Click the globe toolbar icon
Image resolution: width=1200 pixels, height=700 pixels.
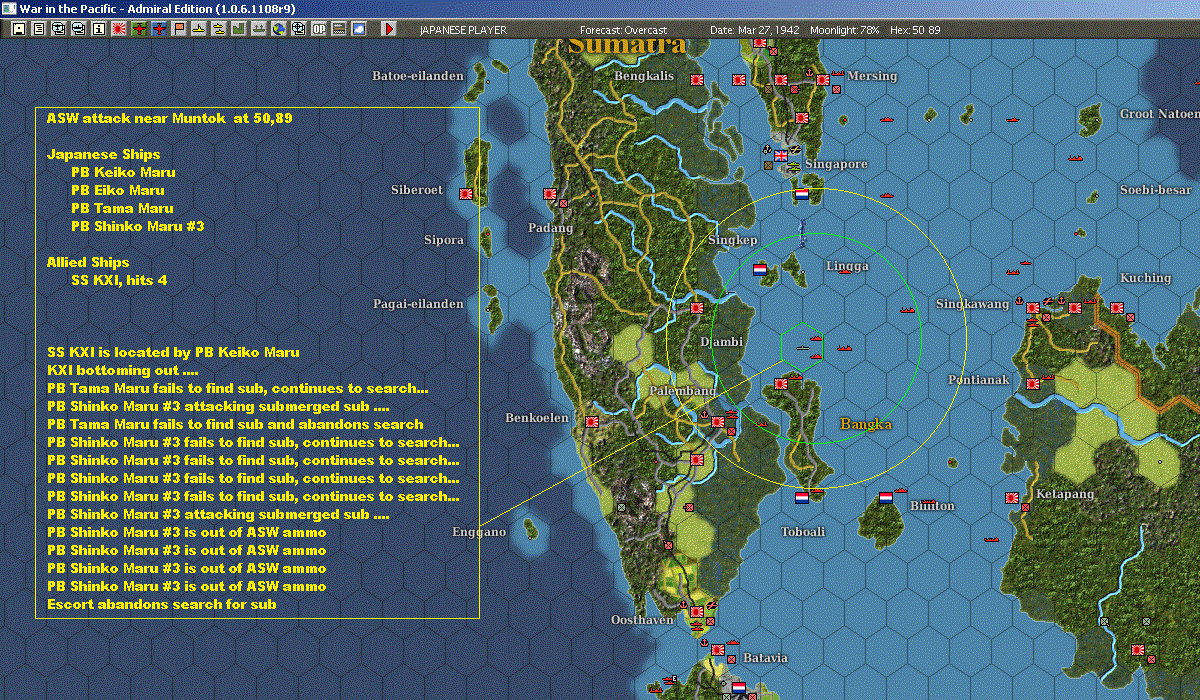click(279, 29)
